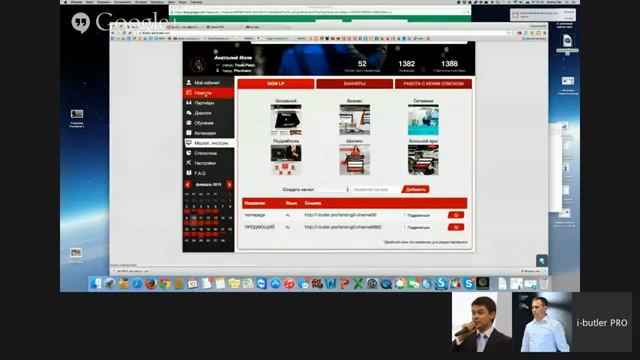640x360 pixels.
Task: Click red delete button in ПРОДАЮЩИЙ row
Action: 456,227
